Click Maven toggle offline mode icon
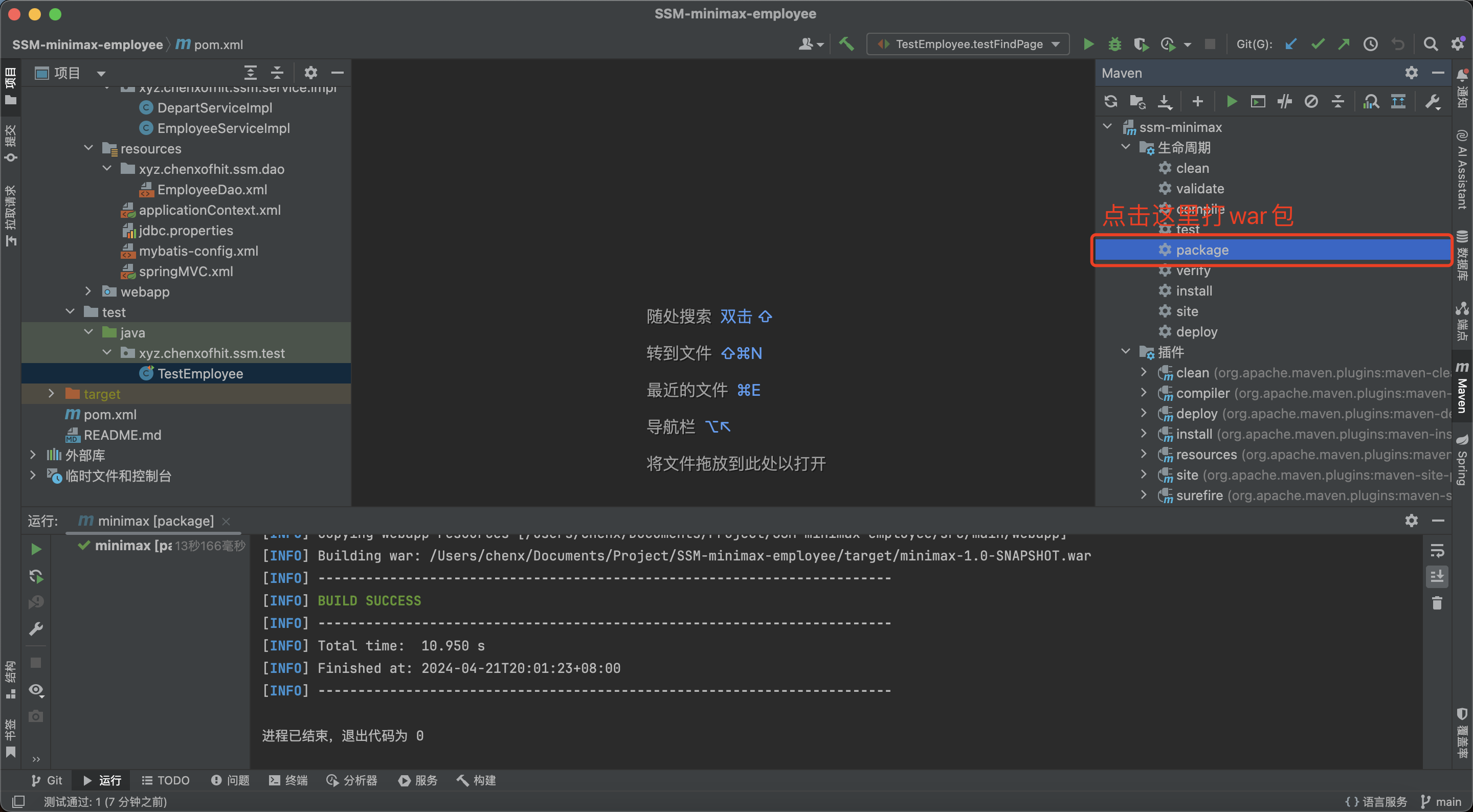 (1284, 102)
